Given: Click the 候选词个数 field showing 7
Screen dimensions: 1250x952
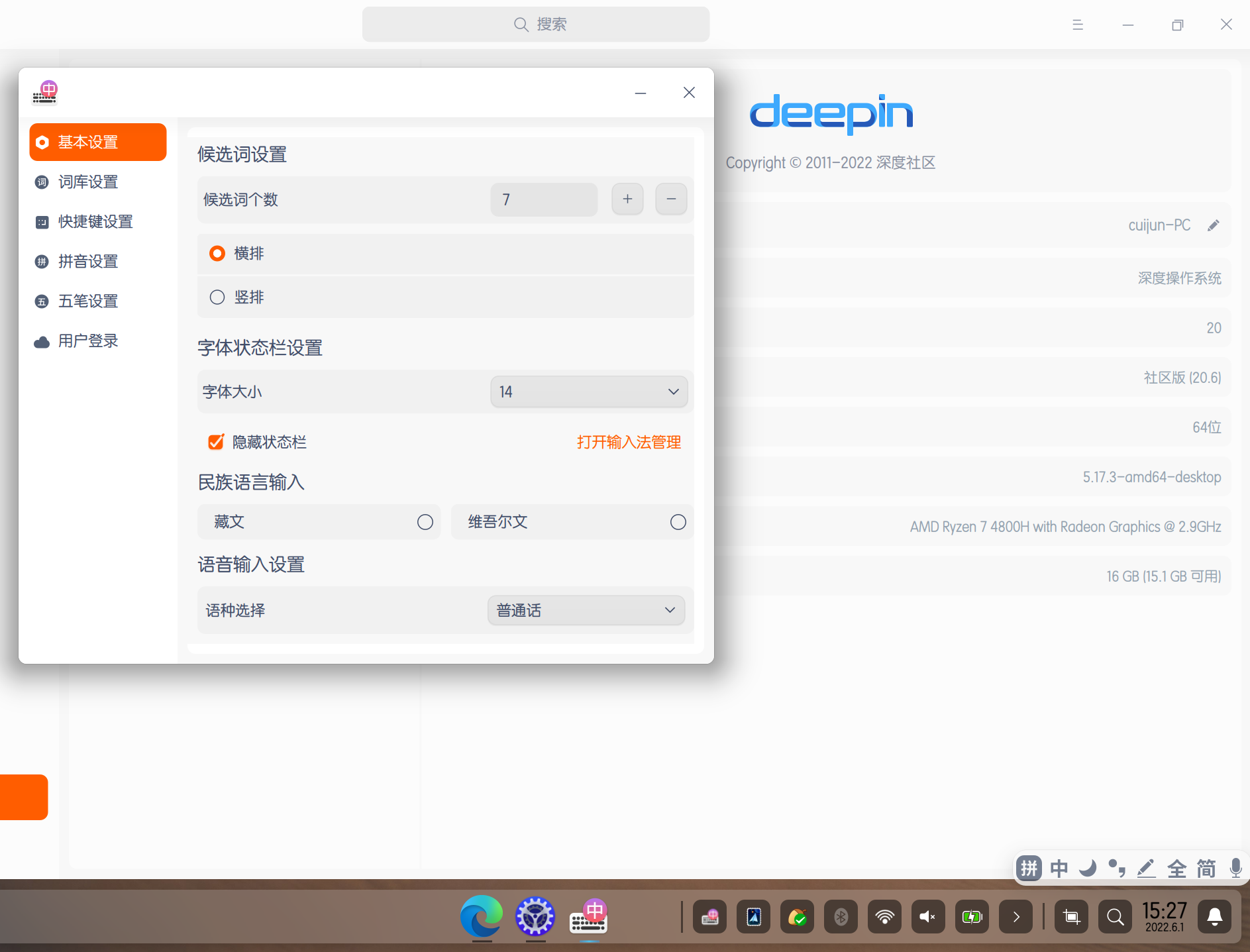Looking at the screenshot, I should [544, 199].
